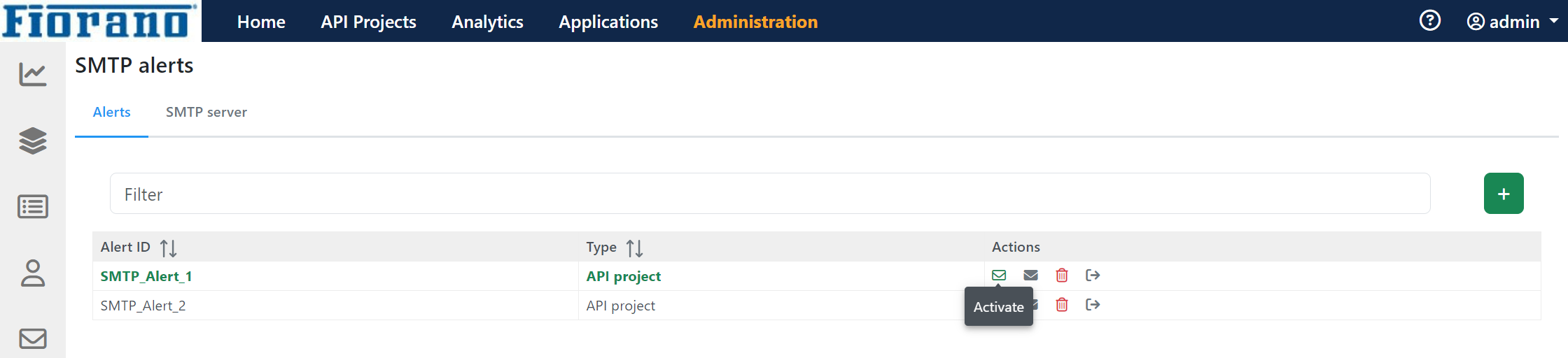
Task: Open the SMTP_Alert_1 entry
Action: 146,276
